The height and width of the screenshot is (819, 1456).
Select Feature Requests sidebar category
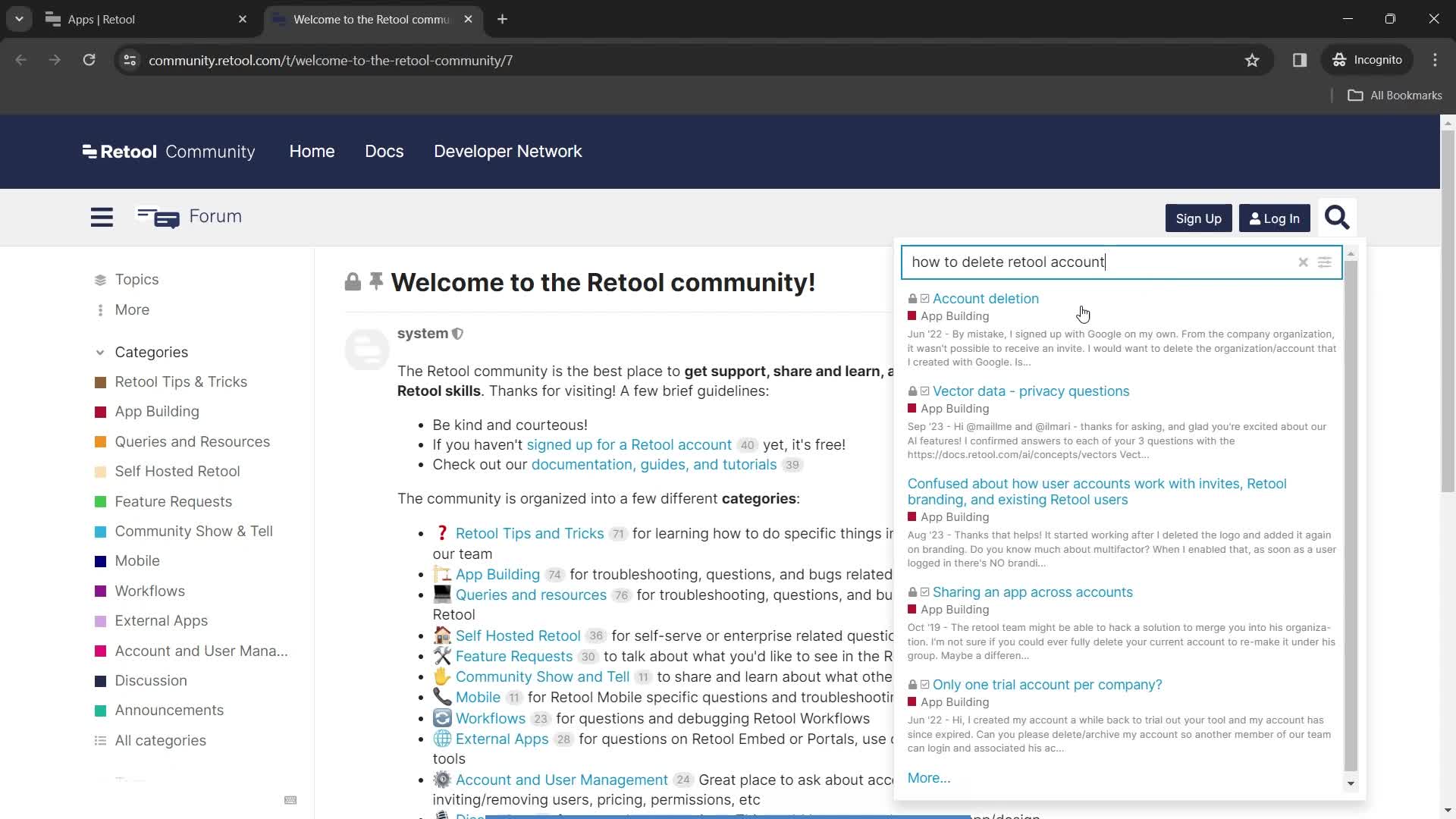coord(173,502)
